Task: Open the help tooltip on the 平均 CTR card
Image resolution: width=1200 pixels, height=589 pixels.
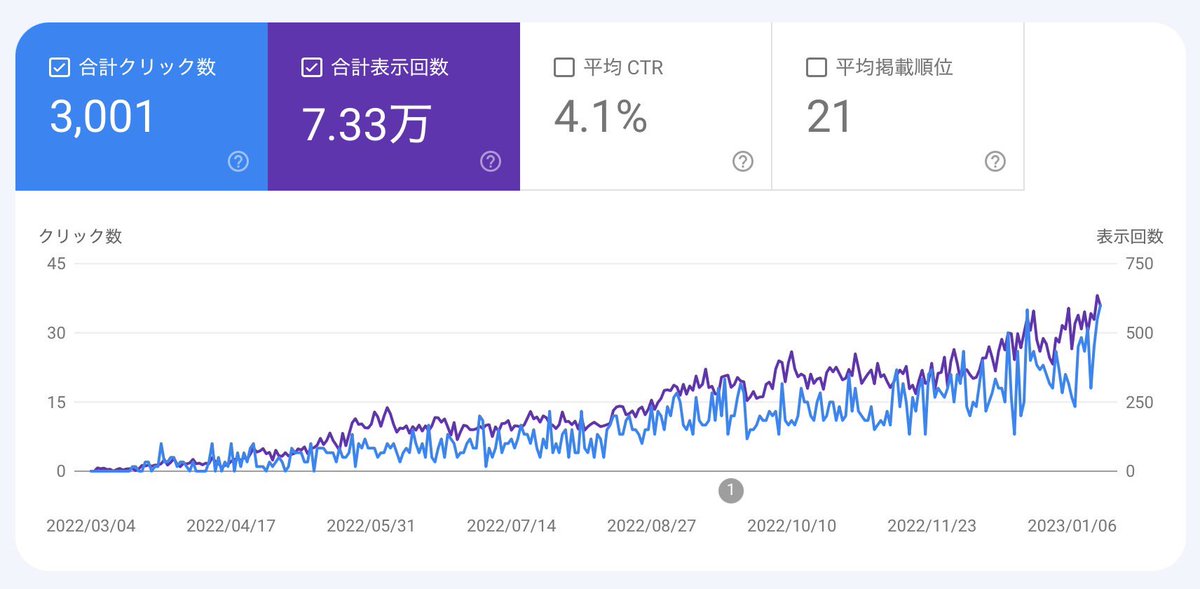Action: (x=742, y=161)
